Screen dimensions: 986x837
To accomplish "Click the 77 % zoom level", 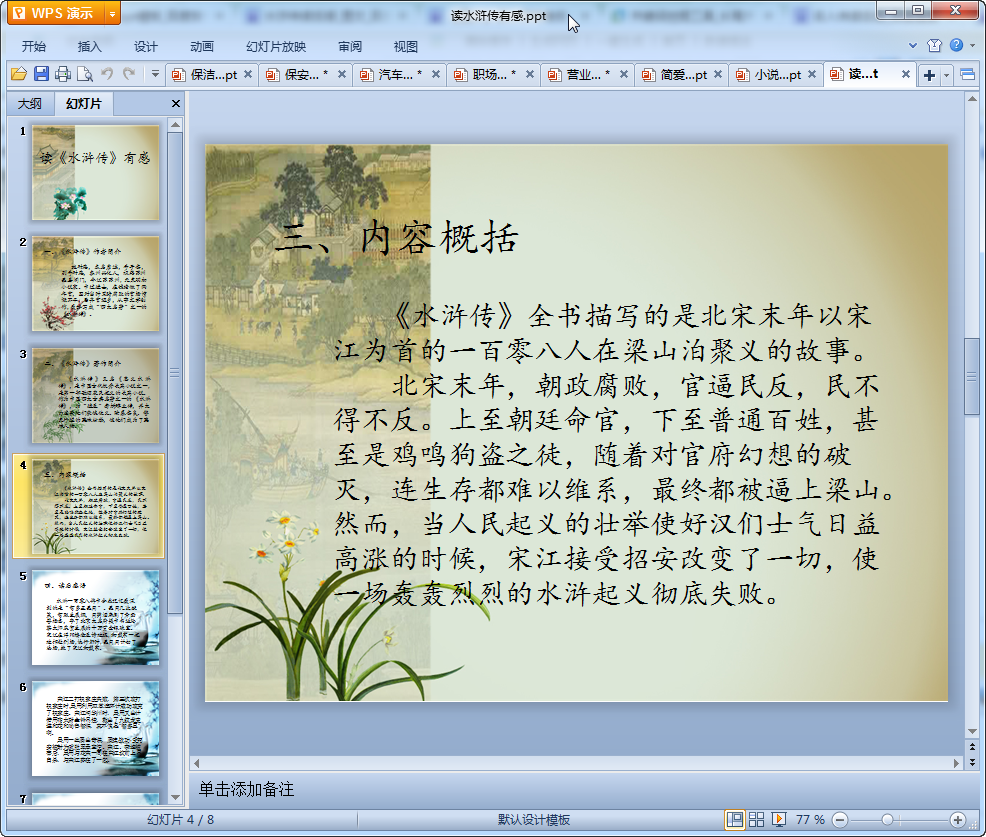I will (x=811, y=820).
